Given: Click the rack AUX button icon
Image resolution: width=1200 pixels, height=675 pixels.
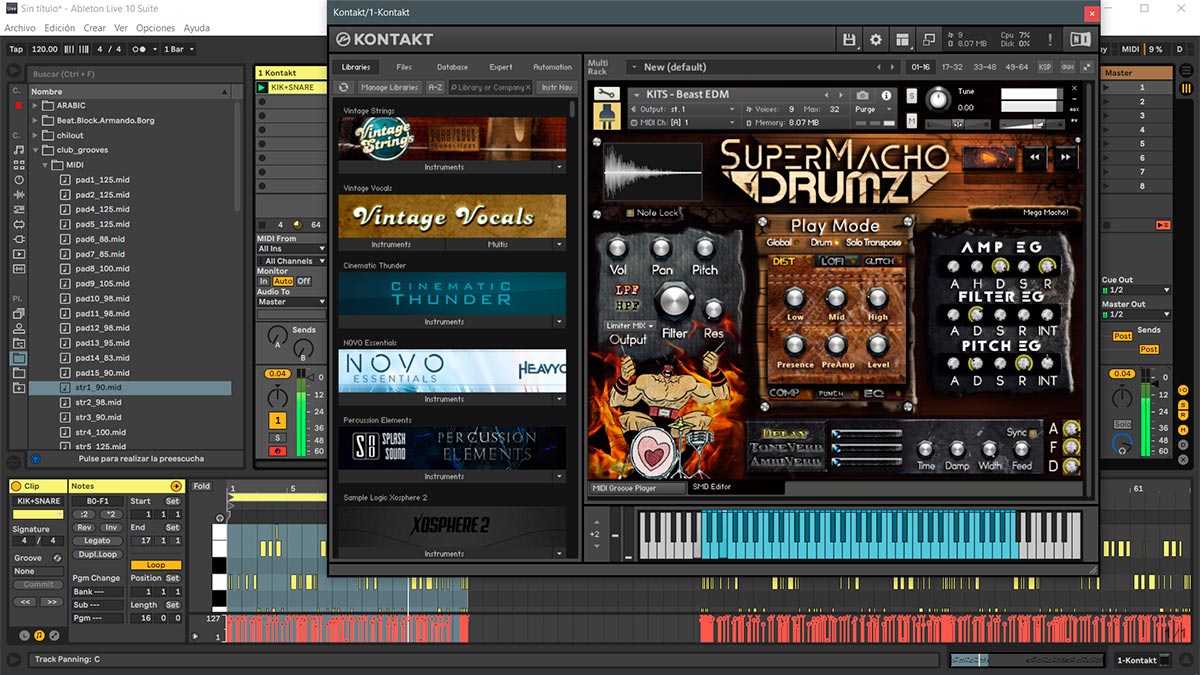Looking at the screenshot, I should pos(1067,67).
